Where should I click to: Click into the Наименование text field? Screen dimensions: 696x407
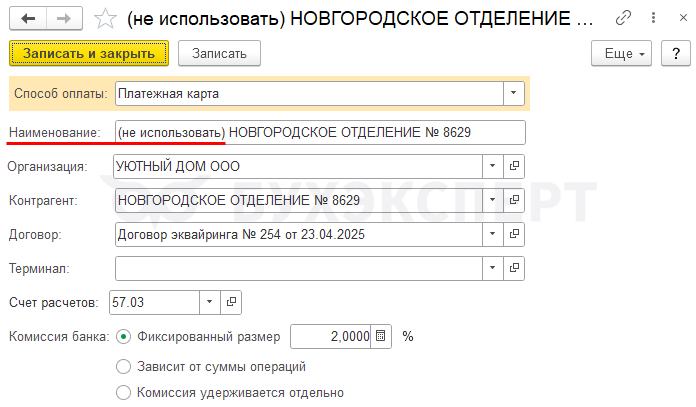pyautogui.click(x=320, y=132)
